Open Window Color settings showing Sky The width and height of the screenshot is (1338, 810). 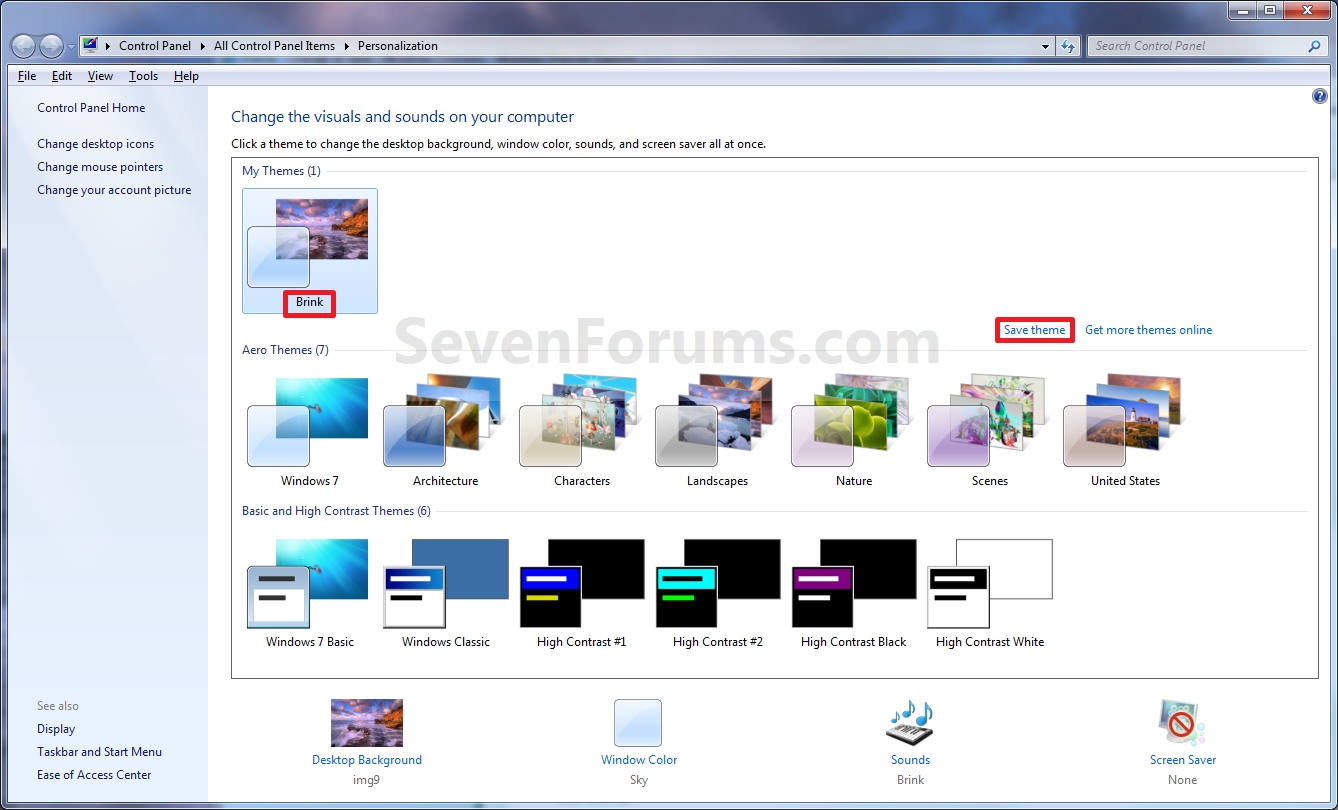[638, 722]
